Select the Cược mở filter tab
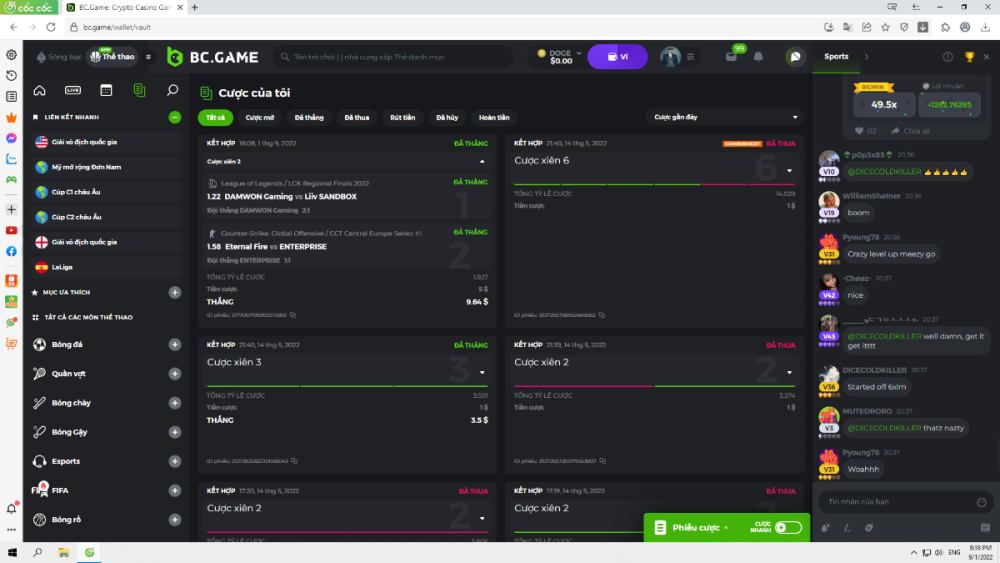Image resolution: width=1000 pixels, height=563 pixels. [261, 117]
